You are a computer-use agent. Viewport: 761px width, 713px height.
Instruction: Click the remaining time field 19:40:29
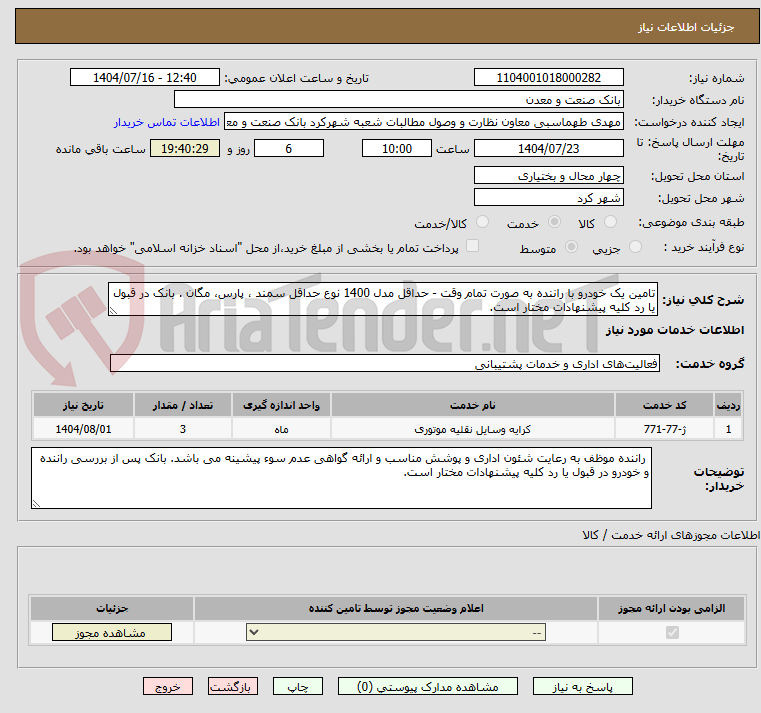(184, 149)
